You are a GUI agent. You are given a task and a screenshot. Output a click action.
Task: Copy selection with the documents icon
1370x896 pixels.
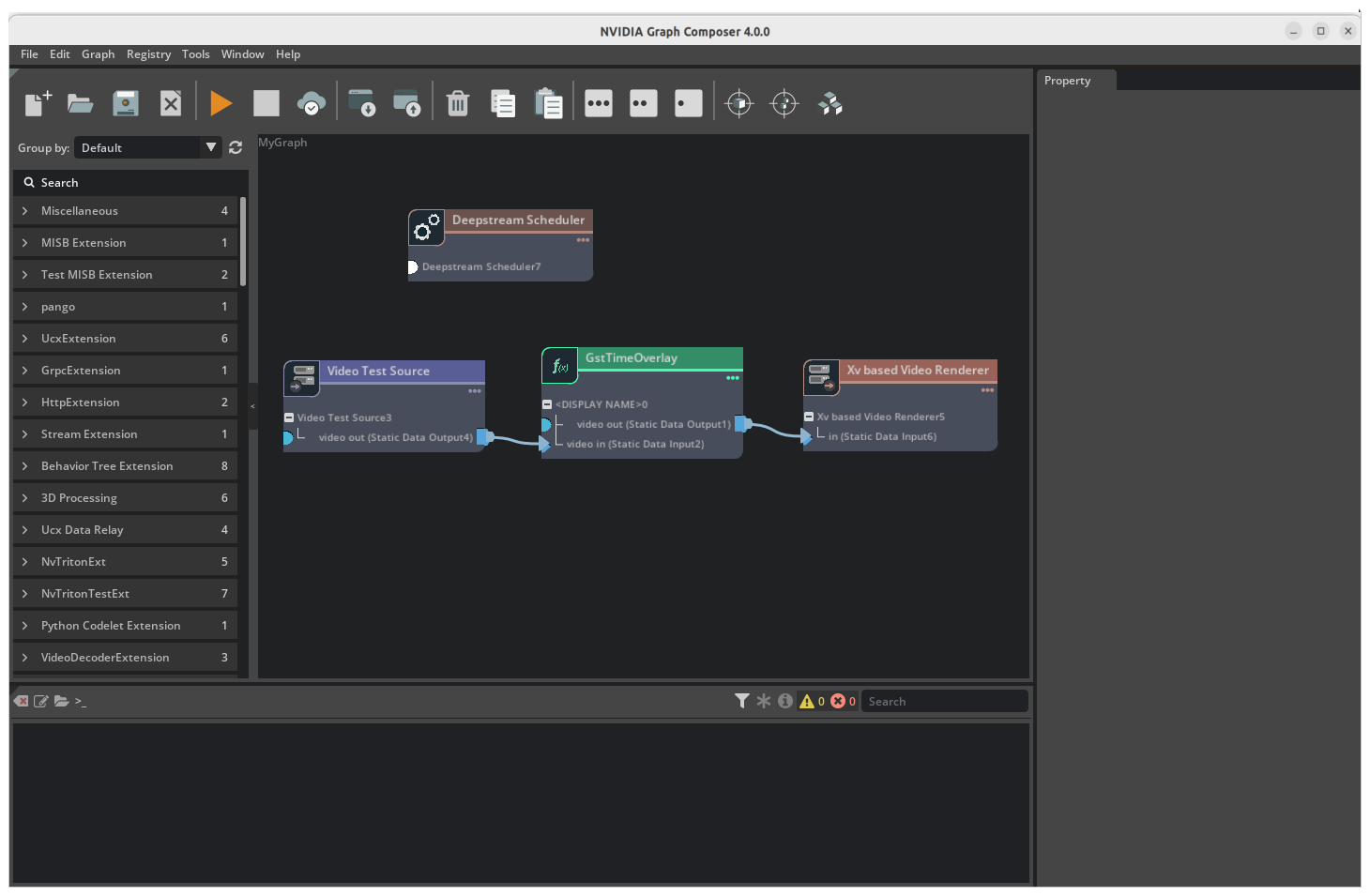click(x=503, y=103)
